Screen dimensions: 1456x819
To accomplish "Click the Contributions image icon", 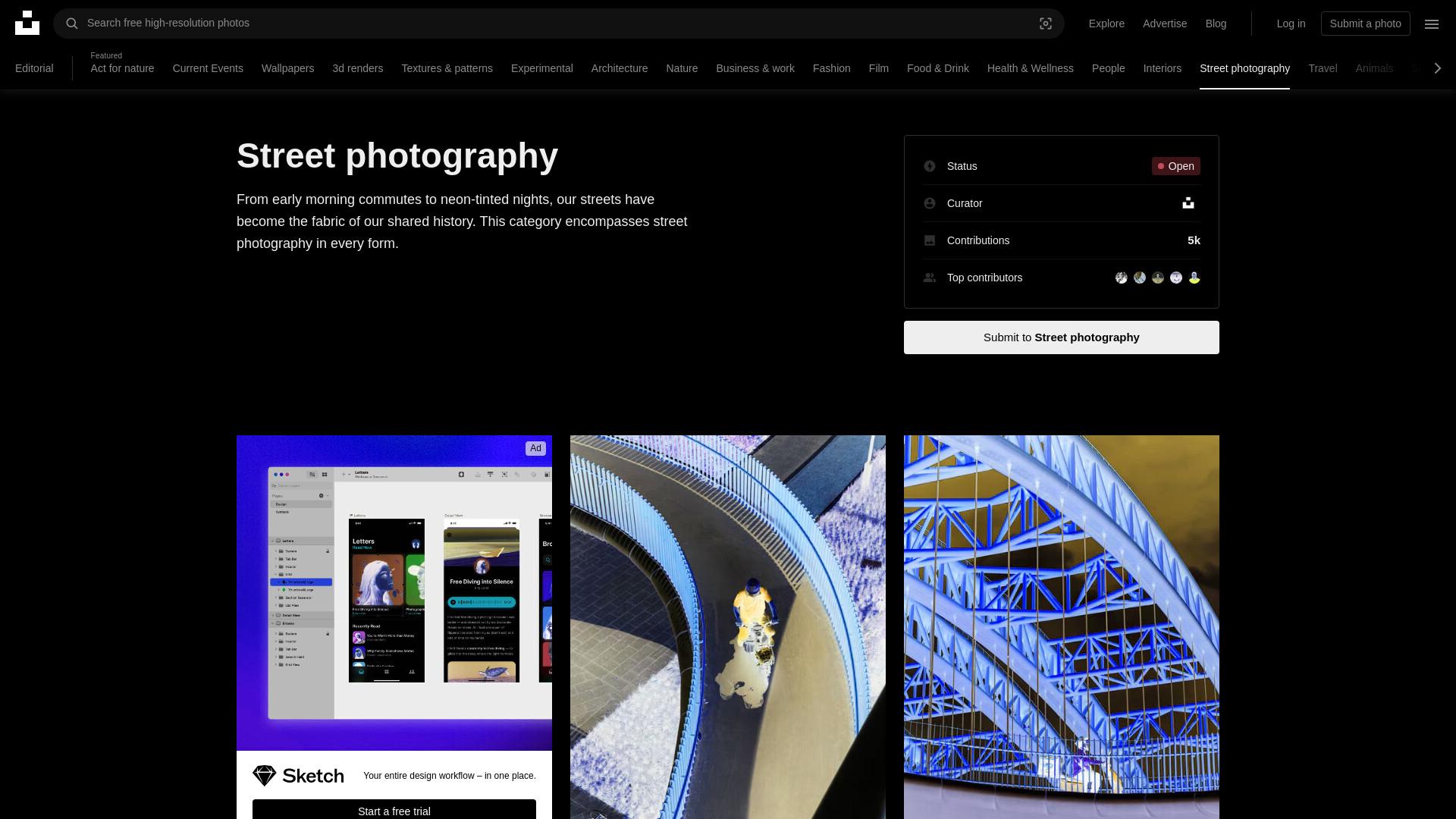I will 930,240.
